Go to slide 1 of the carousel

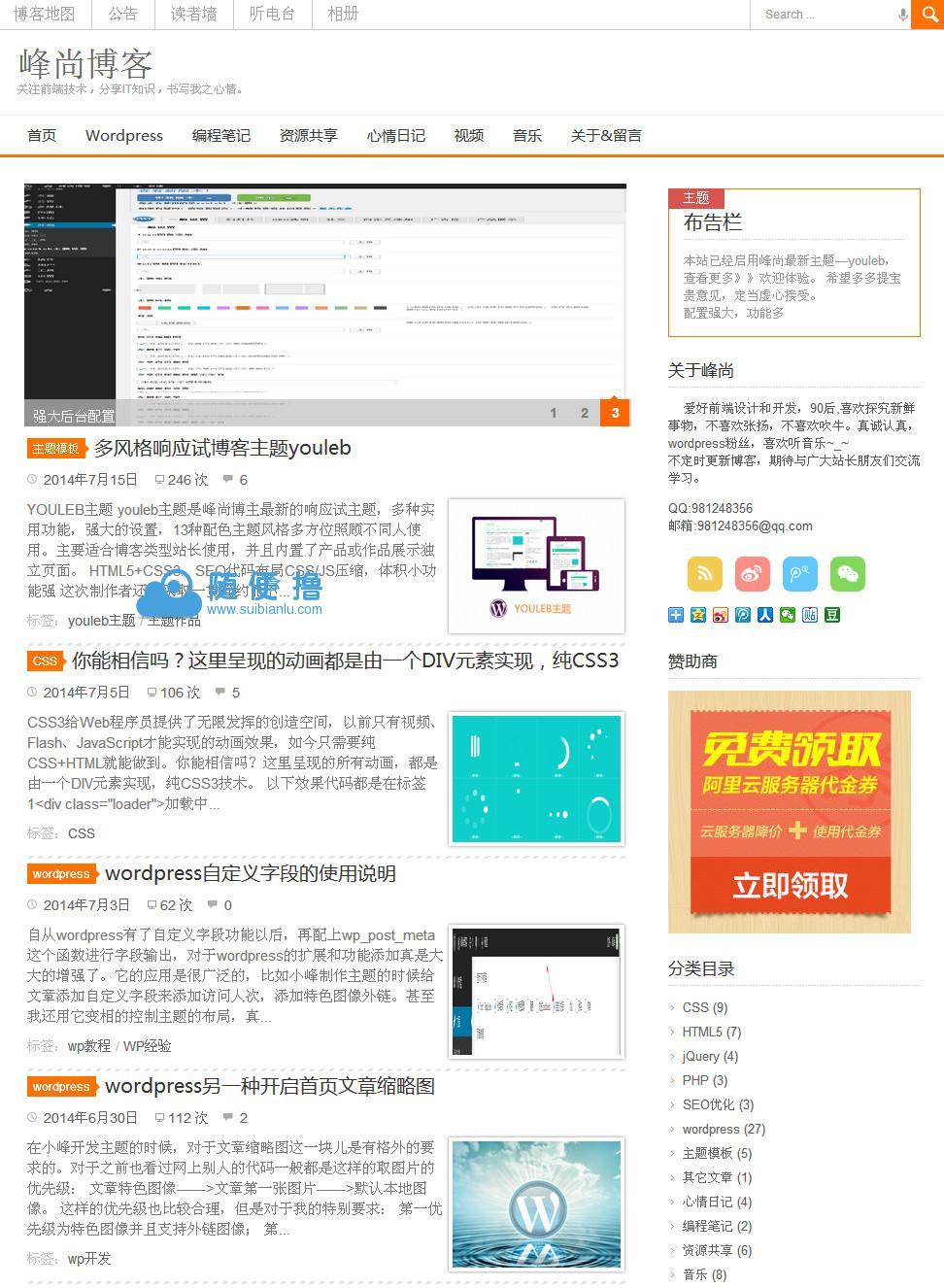554,413
